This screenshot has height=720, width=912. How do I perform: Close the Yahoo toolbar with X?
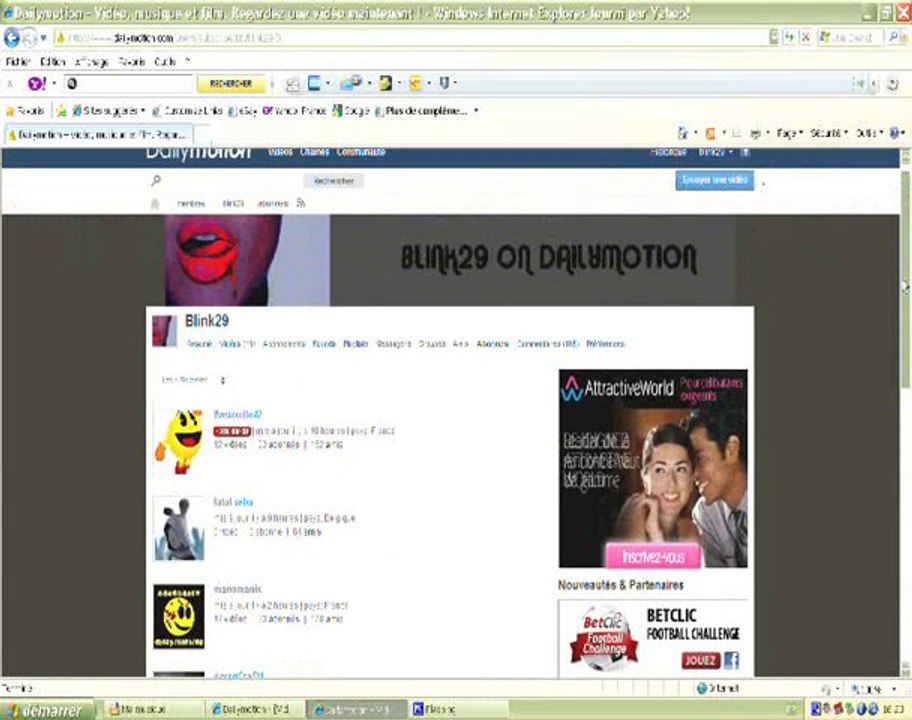coord(10,84)
